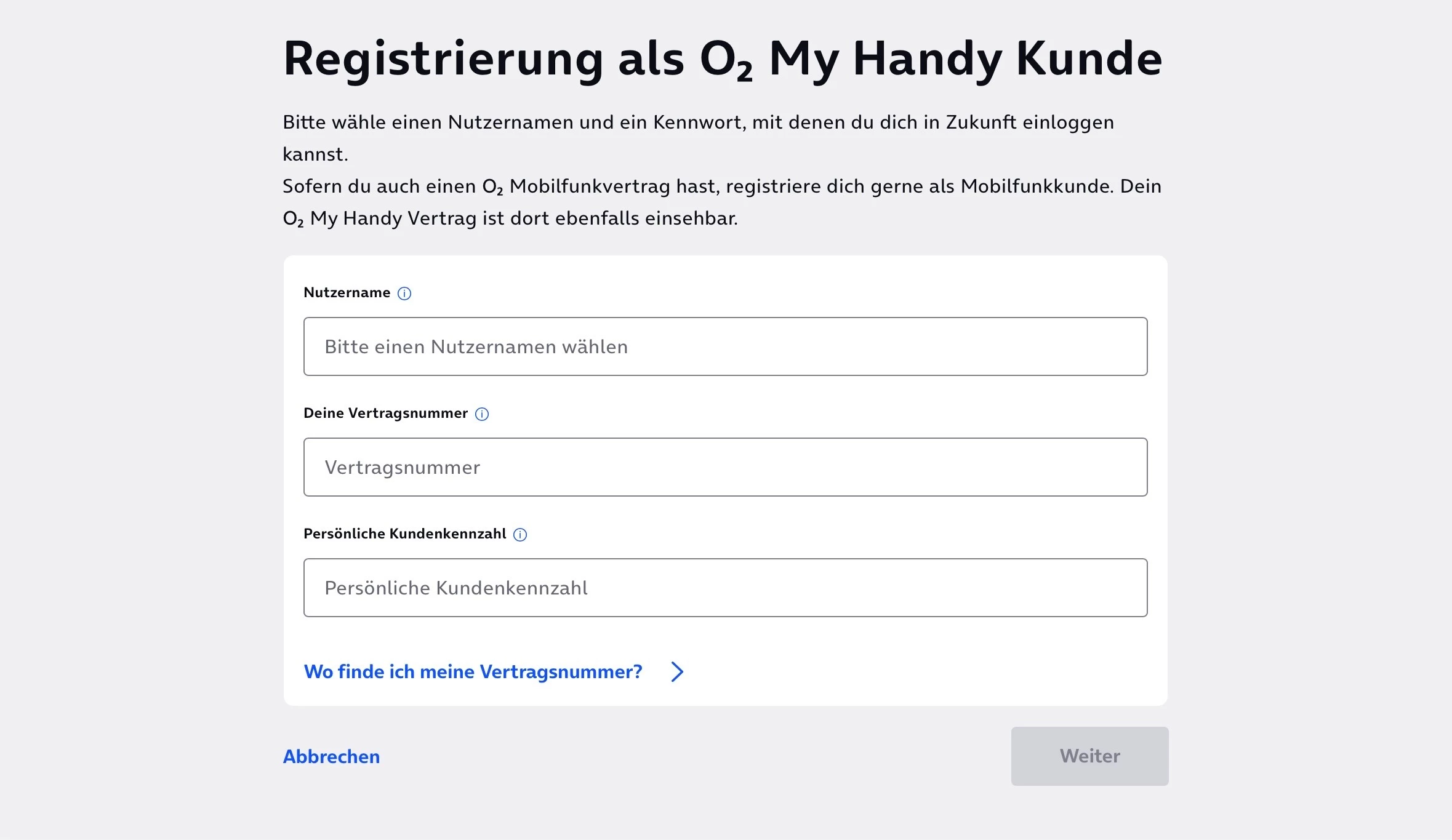
Task: Click the "Registrierung als O₂ My Handy Kunde" heading
Action: [x=722, y=58]
